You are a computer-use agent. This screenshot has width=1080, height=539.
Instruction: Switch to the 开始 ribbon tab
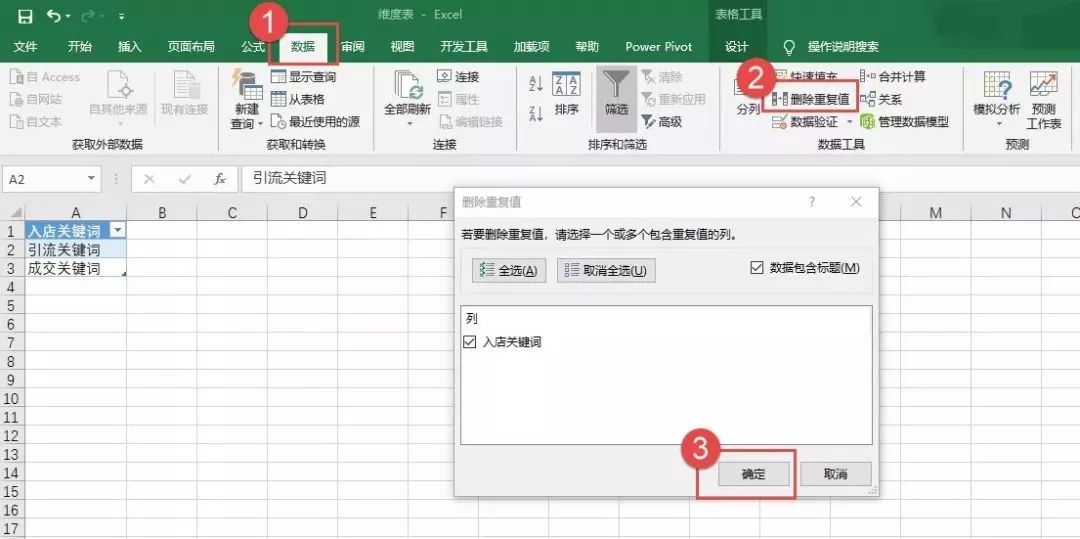[80, 47]
